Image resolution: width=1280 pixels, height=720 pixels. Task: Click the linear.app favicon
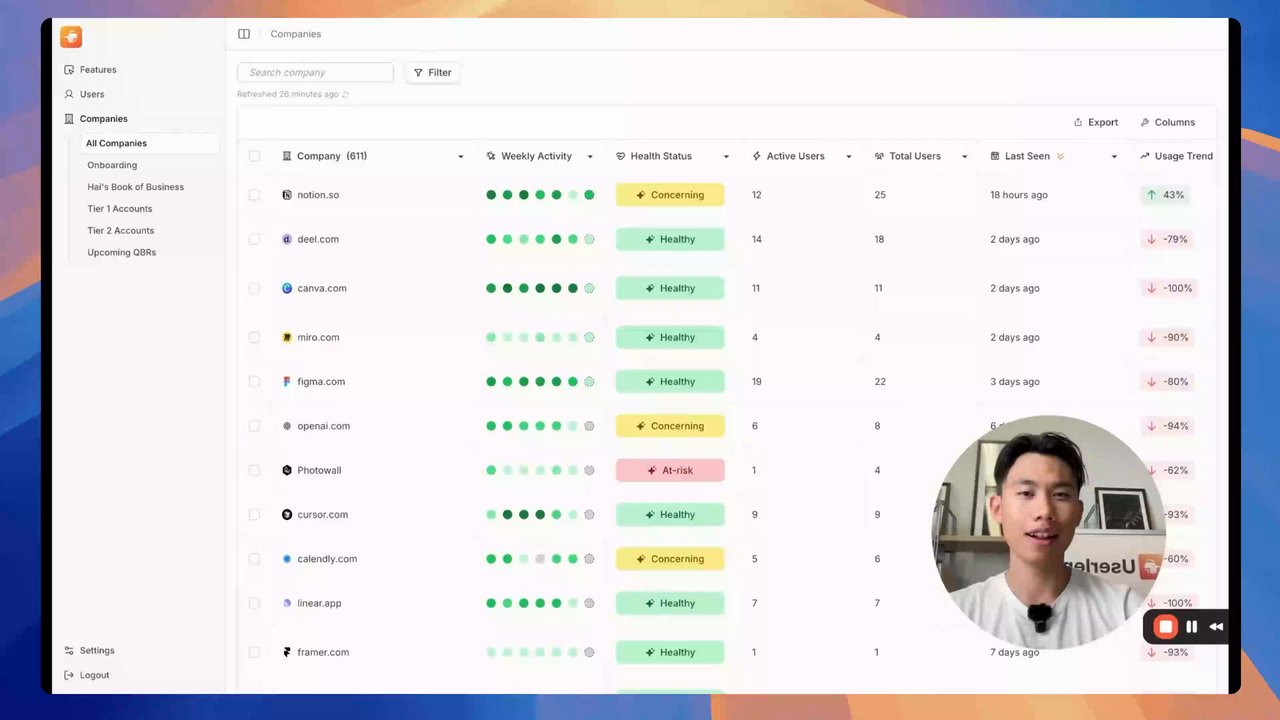point(287,603)
